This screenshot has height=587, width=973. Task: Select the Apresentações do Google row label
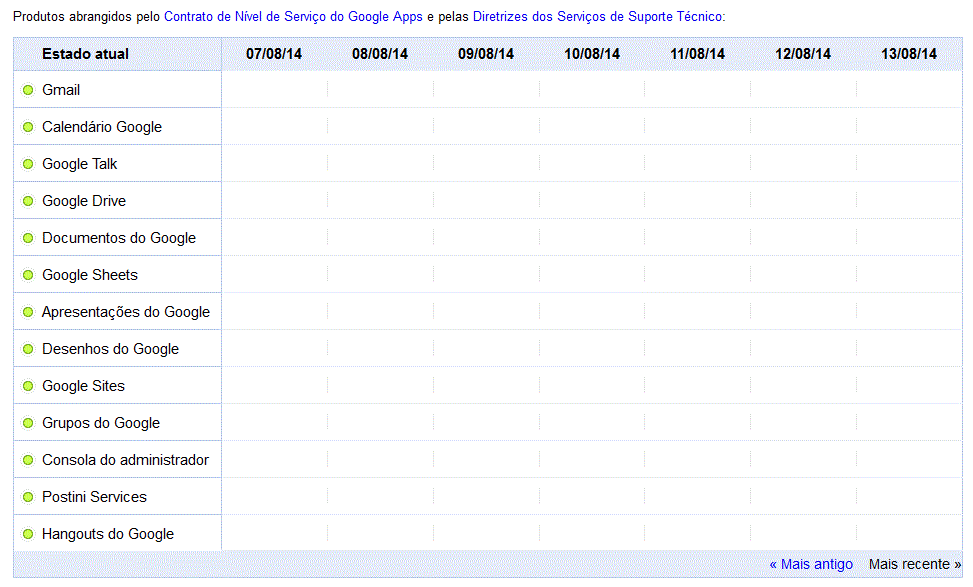[126, 312]
